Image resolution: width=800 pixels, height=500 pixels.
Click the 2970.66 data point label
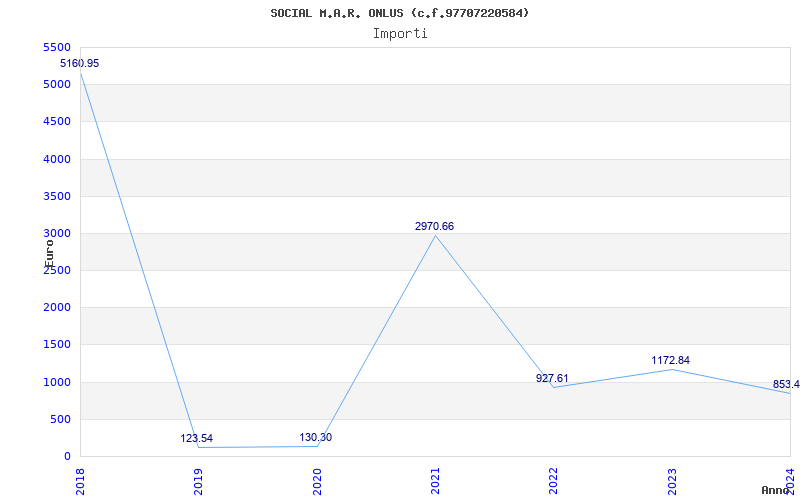point(434,227)
